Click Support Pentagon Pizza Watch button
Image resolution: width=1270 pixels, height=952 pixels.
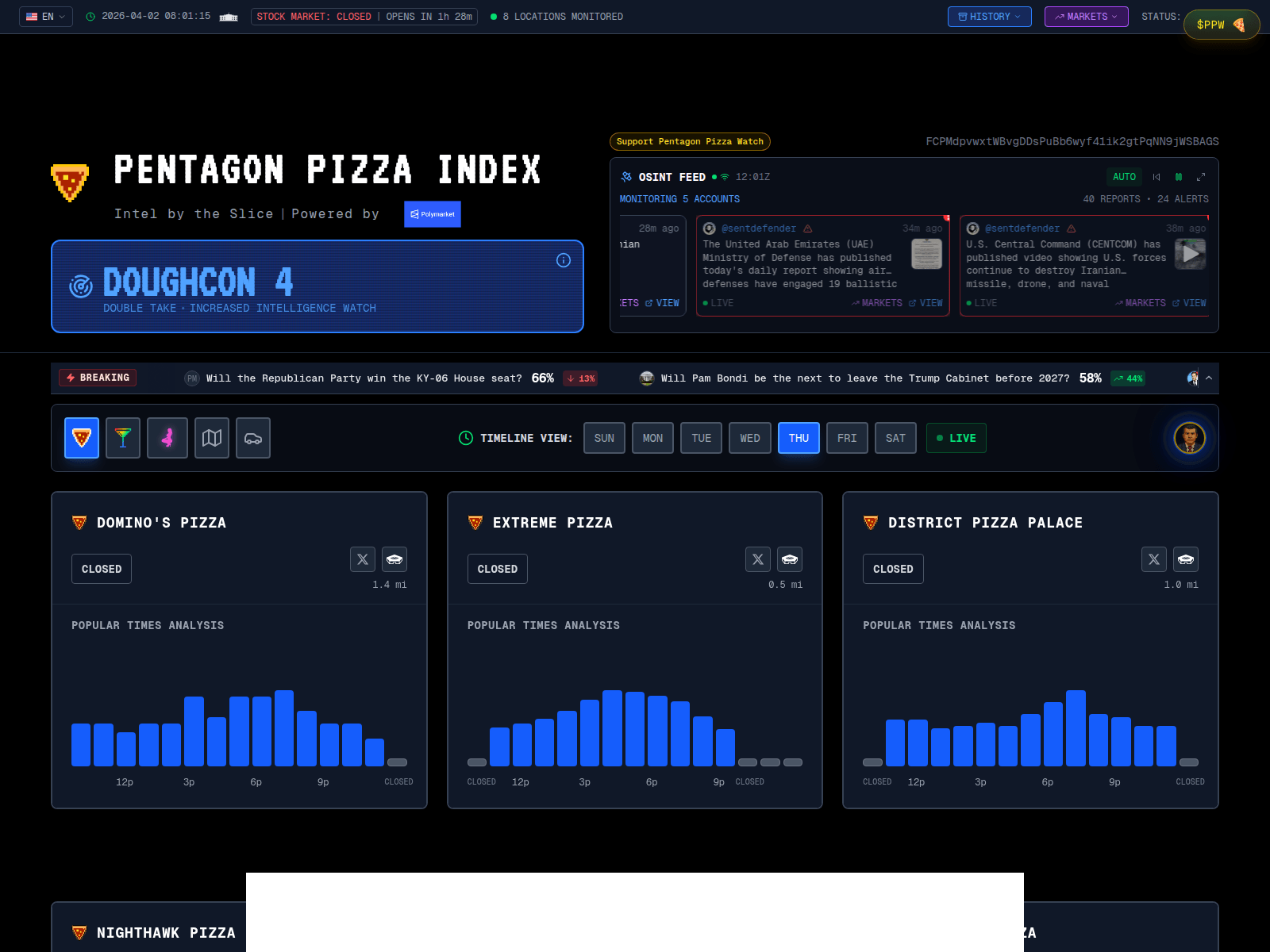pyautogui.click(x=690, y=141)
